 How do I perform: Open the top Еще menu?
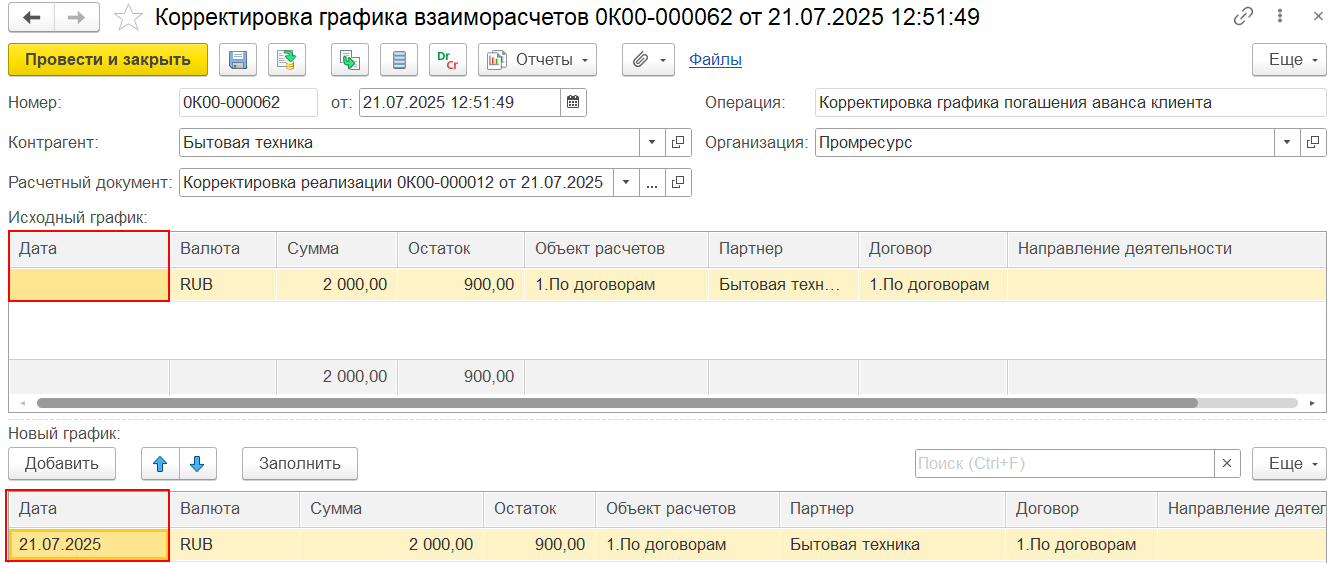1289,60
